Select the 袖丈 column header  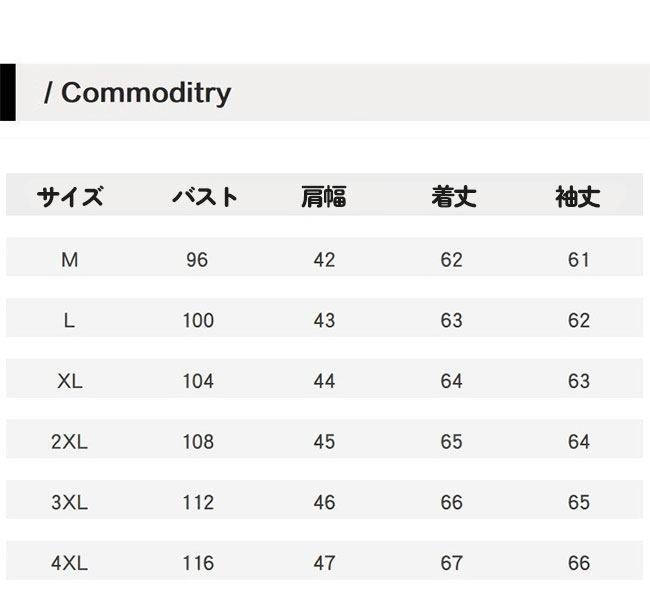(x=578, y=196)
